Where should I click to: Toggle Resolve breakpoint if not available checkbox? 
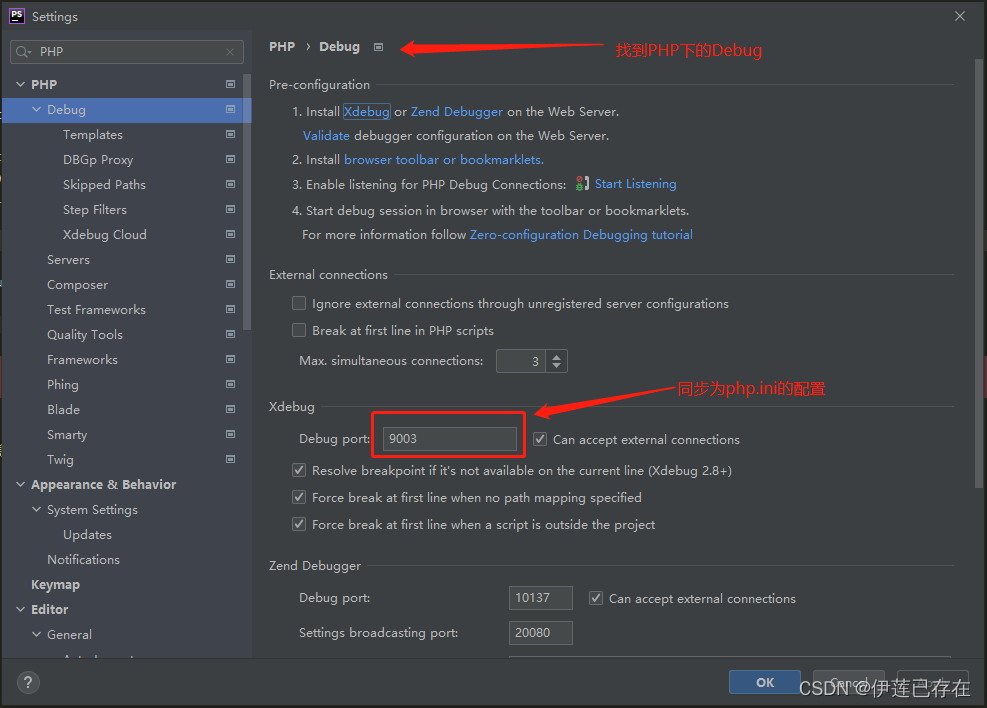[x=299, y=470]
